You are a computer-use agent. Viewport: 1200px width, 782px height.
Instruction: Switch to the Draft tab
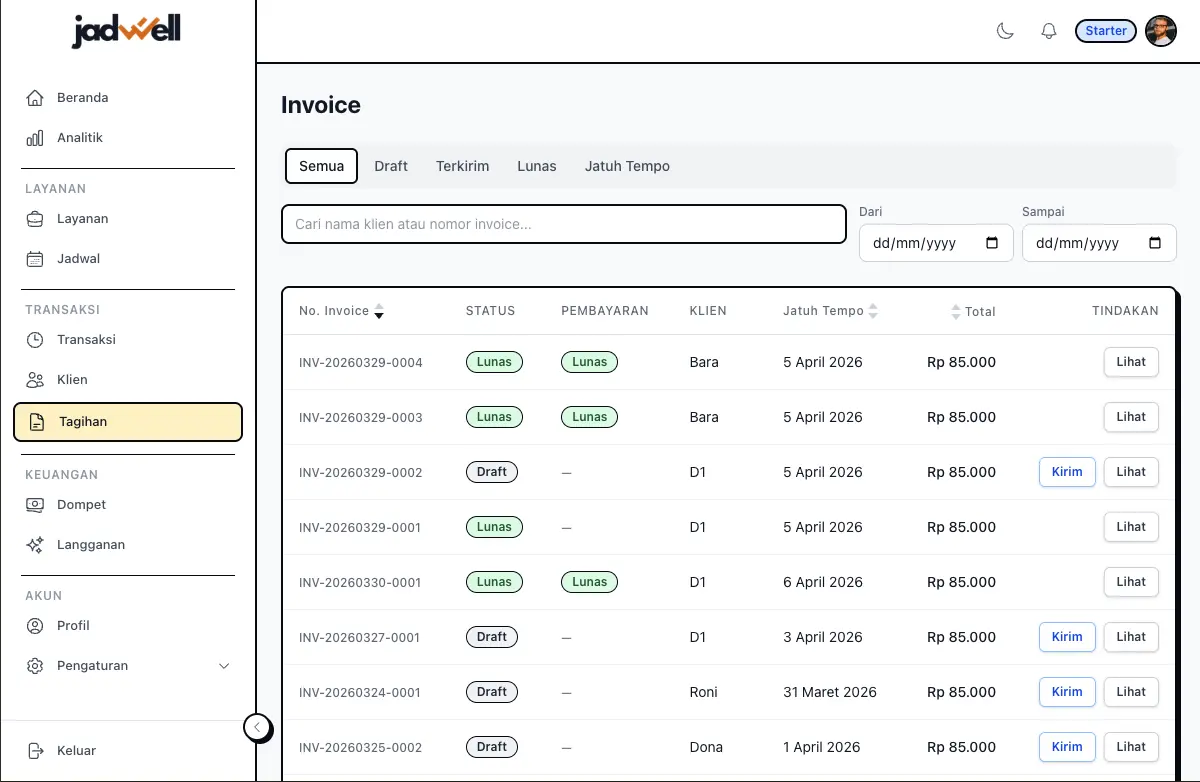pos(390,166)
